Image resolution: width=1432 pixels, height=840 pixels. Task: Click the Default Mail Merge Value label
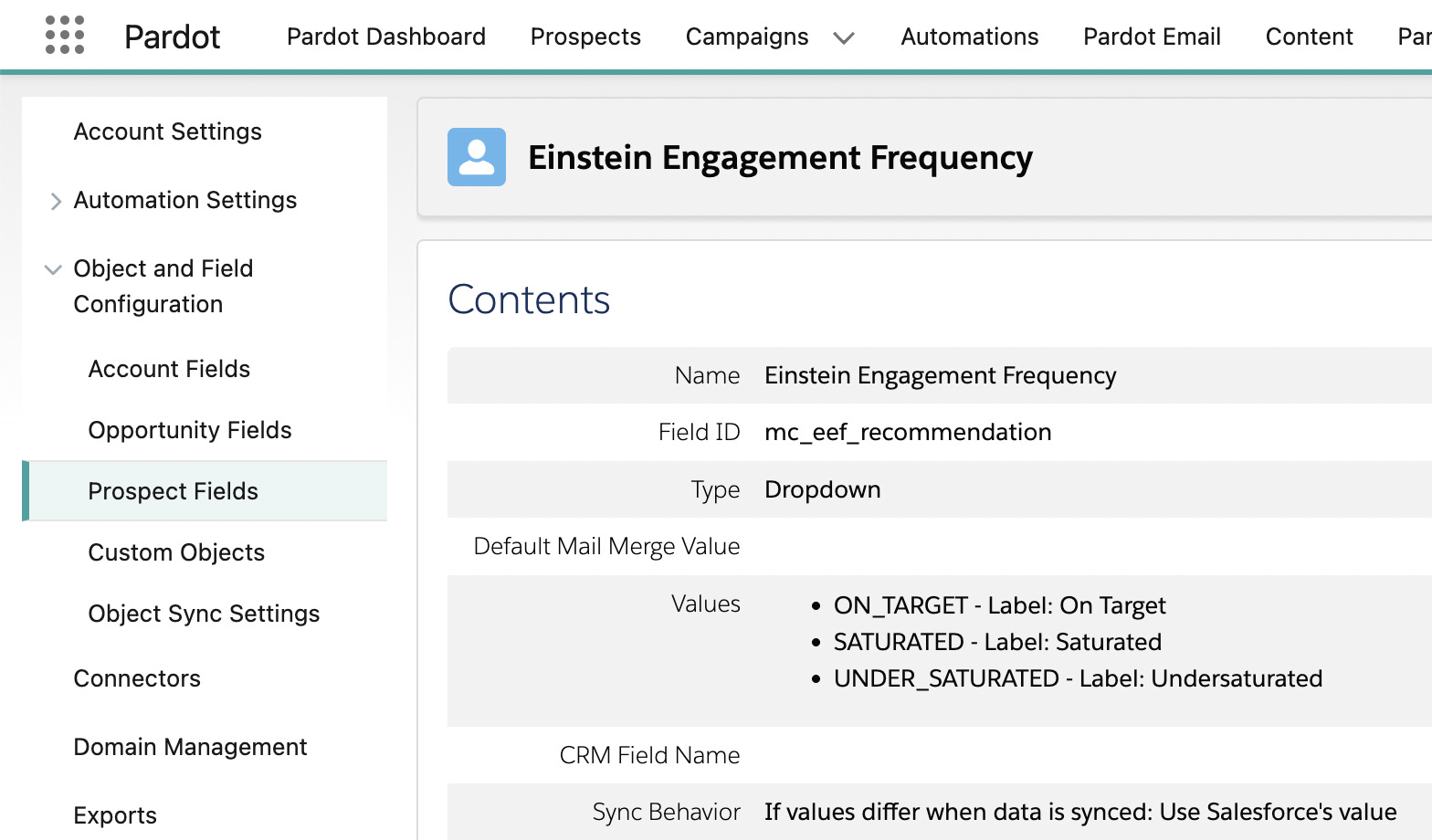click(x=606, y=546)
